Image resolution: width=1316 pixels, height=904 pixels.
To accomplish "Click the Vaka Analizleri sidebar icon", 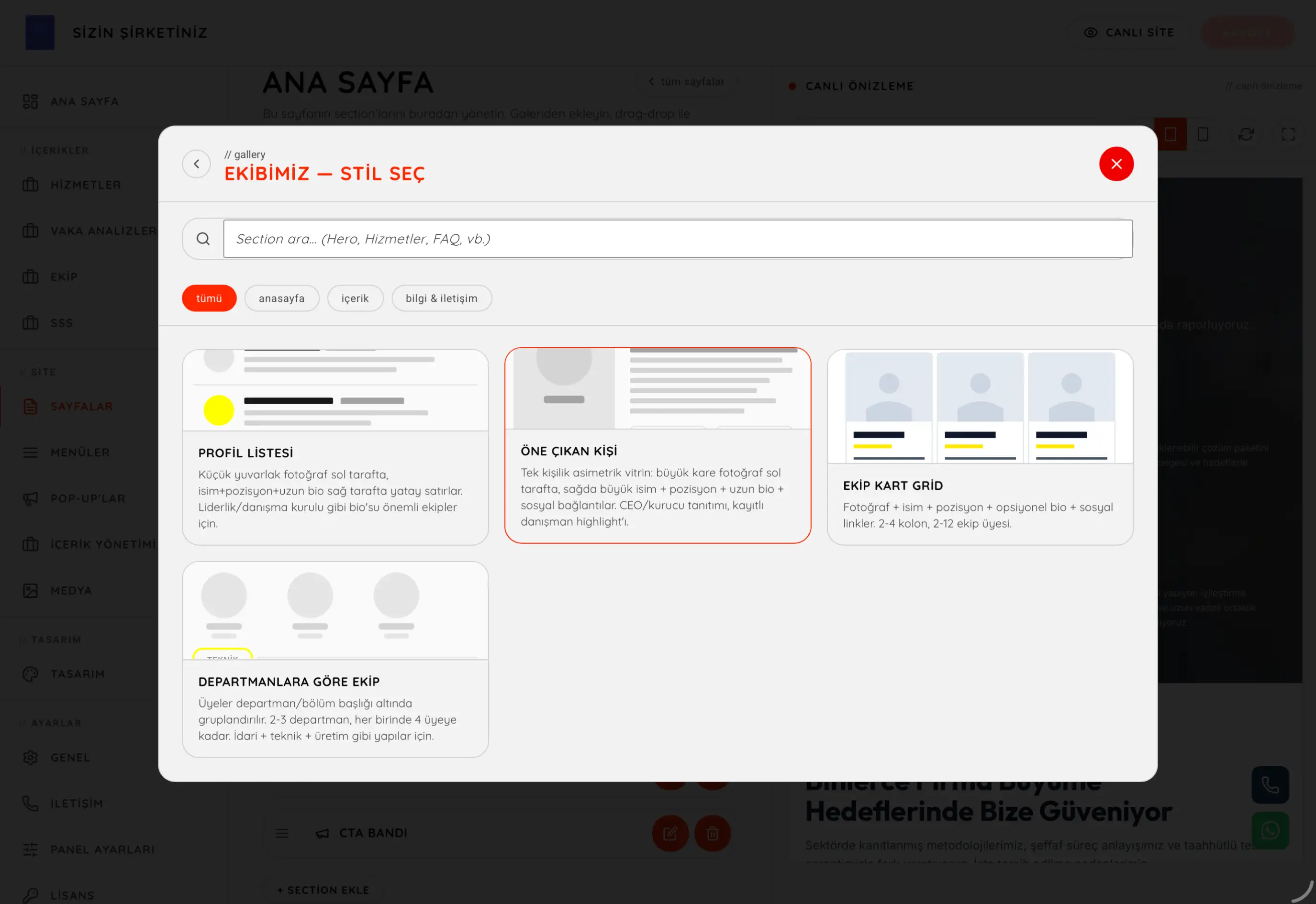I will point(30,231).
